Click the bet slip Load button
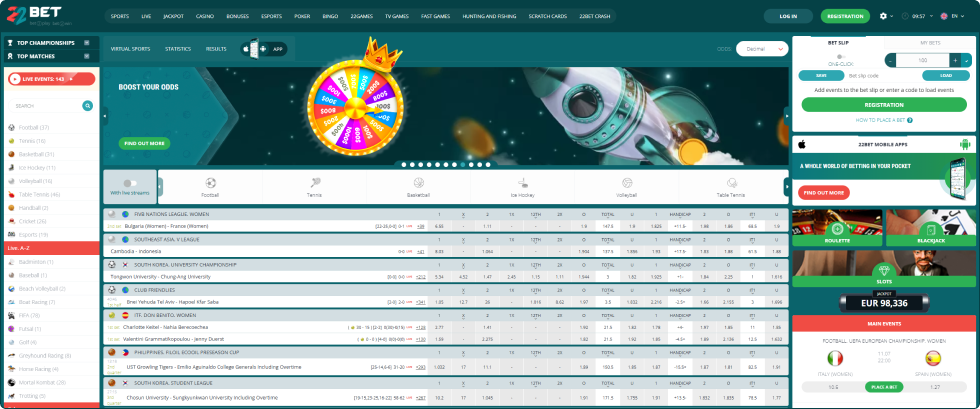This screenshot has width=980, height=409. [946, 76]
